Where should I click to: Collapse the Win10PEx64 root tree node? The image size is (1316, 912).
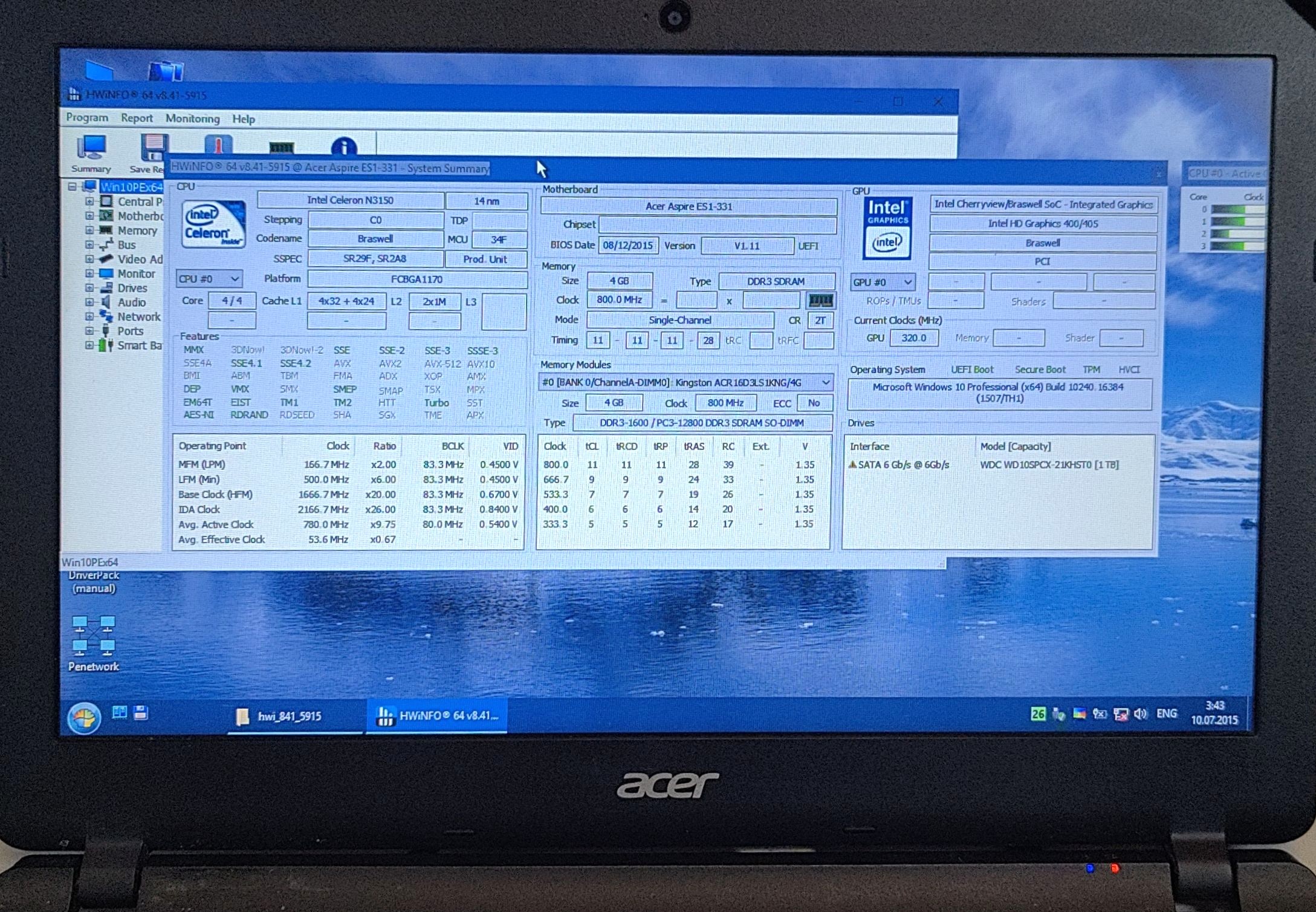coord(73,187)
